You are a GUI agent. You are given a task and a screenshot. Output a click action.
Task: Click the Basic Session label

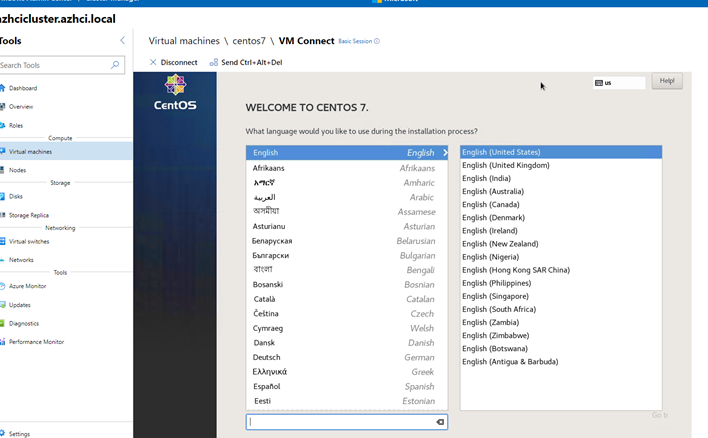click(355, 41)
